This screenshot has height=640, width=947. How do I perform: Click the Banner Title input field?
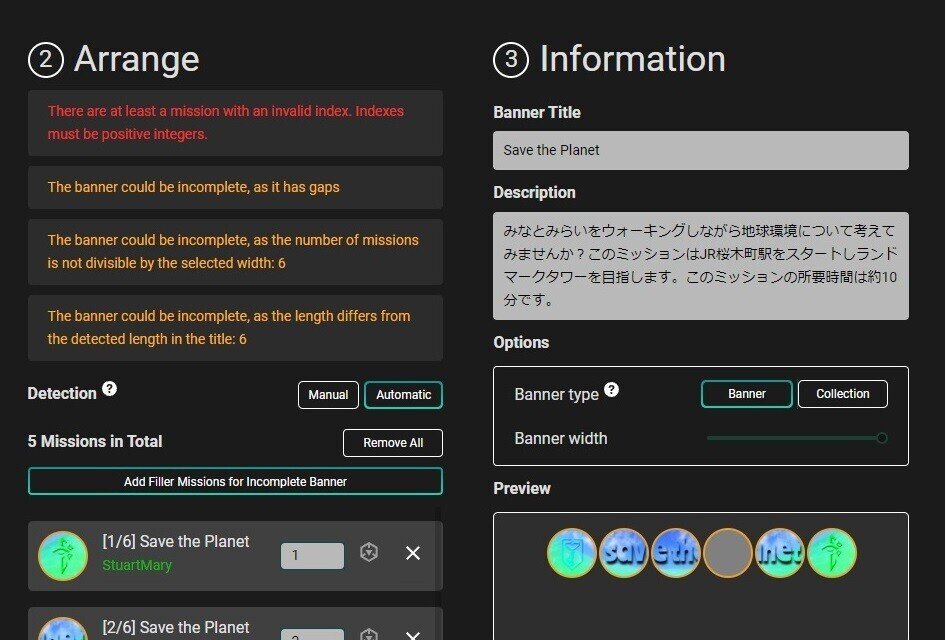(700, 150)
